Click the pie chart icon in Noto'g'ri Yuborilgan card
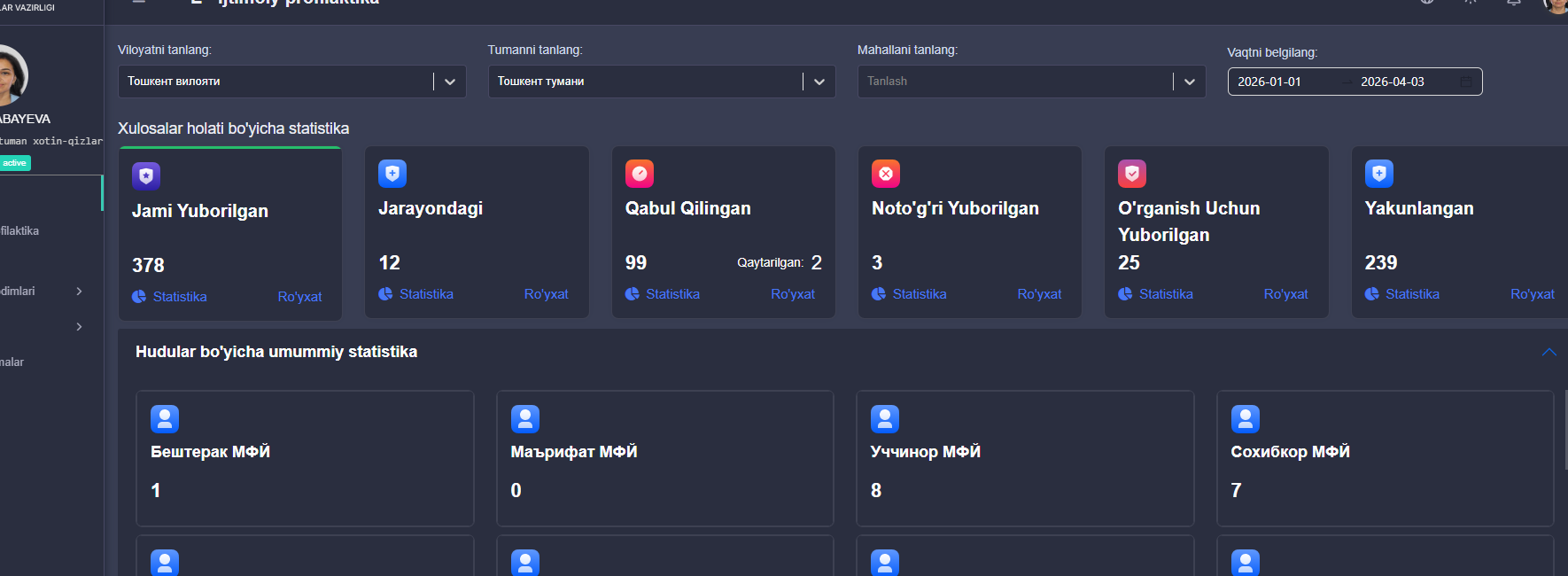The image size is (1568, 576). (879, 294)
